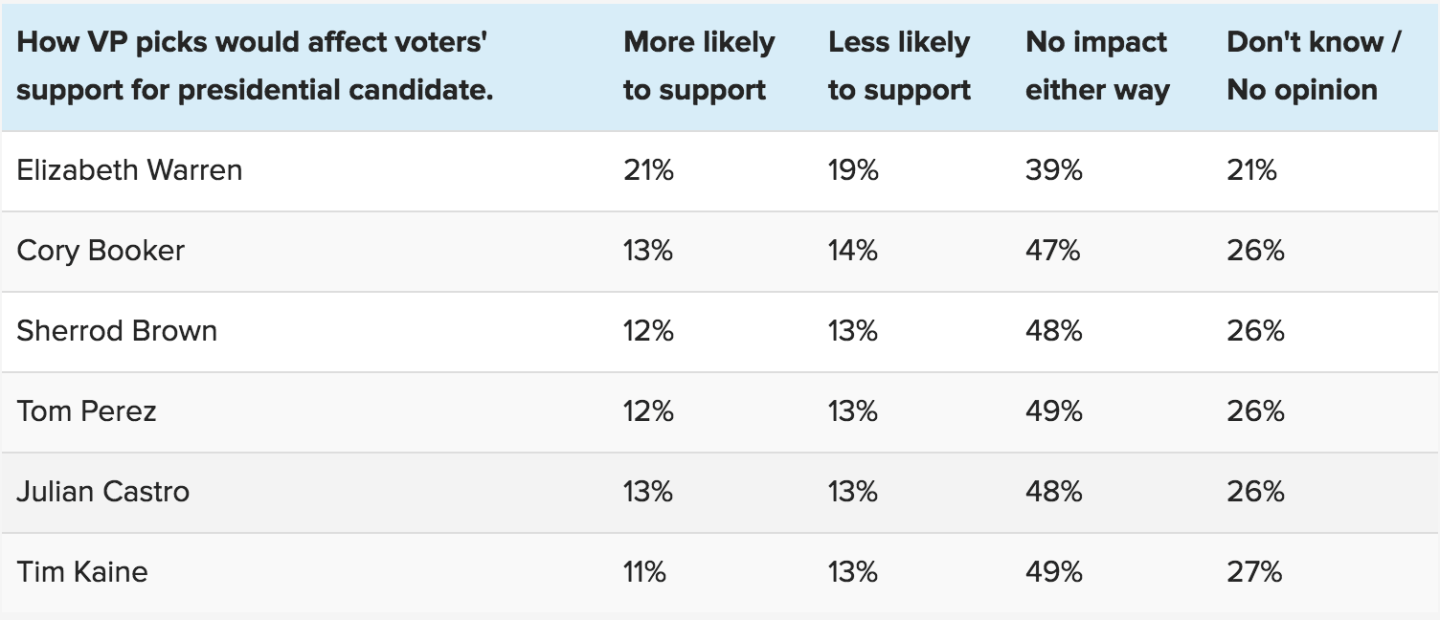Click the Sherrod Brown row name
1440x620 pixels.
click(116, 331)
